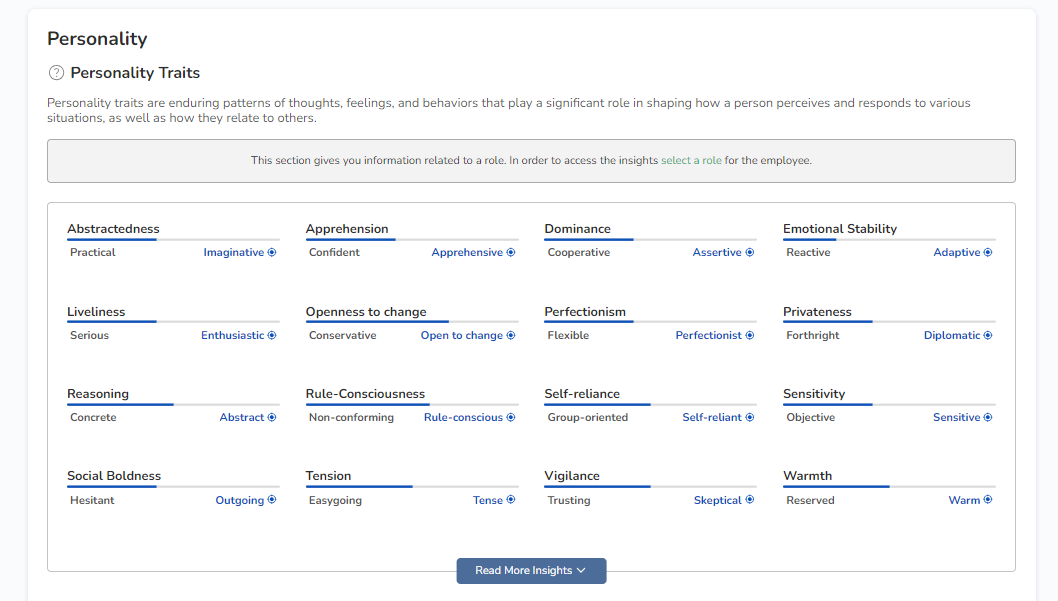Click the Social Boldness trait heading
Image resolution: width=1058 pixels, height=601 pixels.
(x=114, y=476)
